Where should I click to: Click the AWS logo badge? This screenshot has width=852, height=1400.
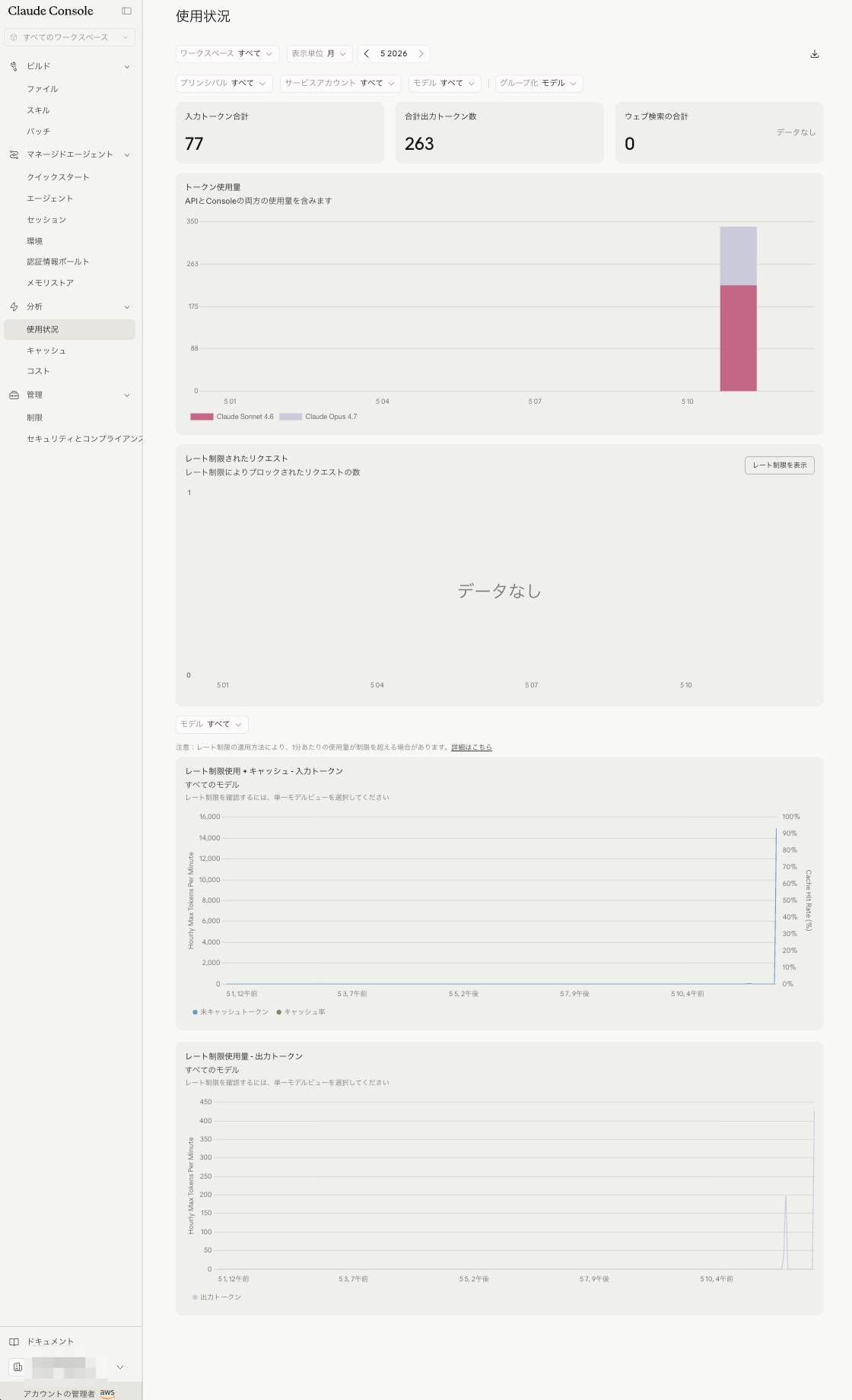(x=107, y=1393)
